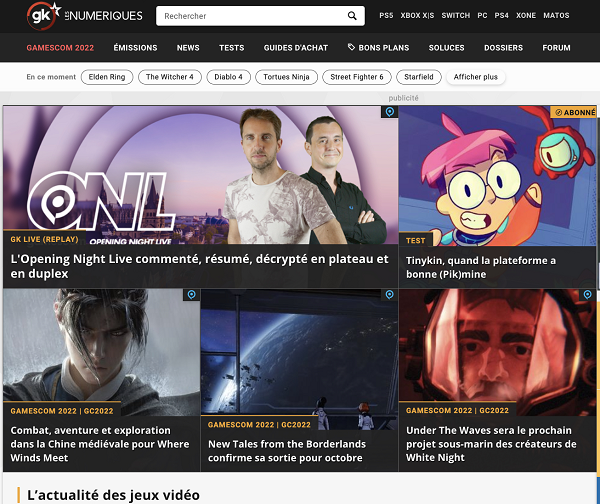
Task: Select the Tortues Ninja trending tag
Action: click(x=286, y=77)
